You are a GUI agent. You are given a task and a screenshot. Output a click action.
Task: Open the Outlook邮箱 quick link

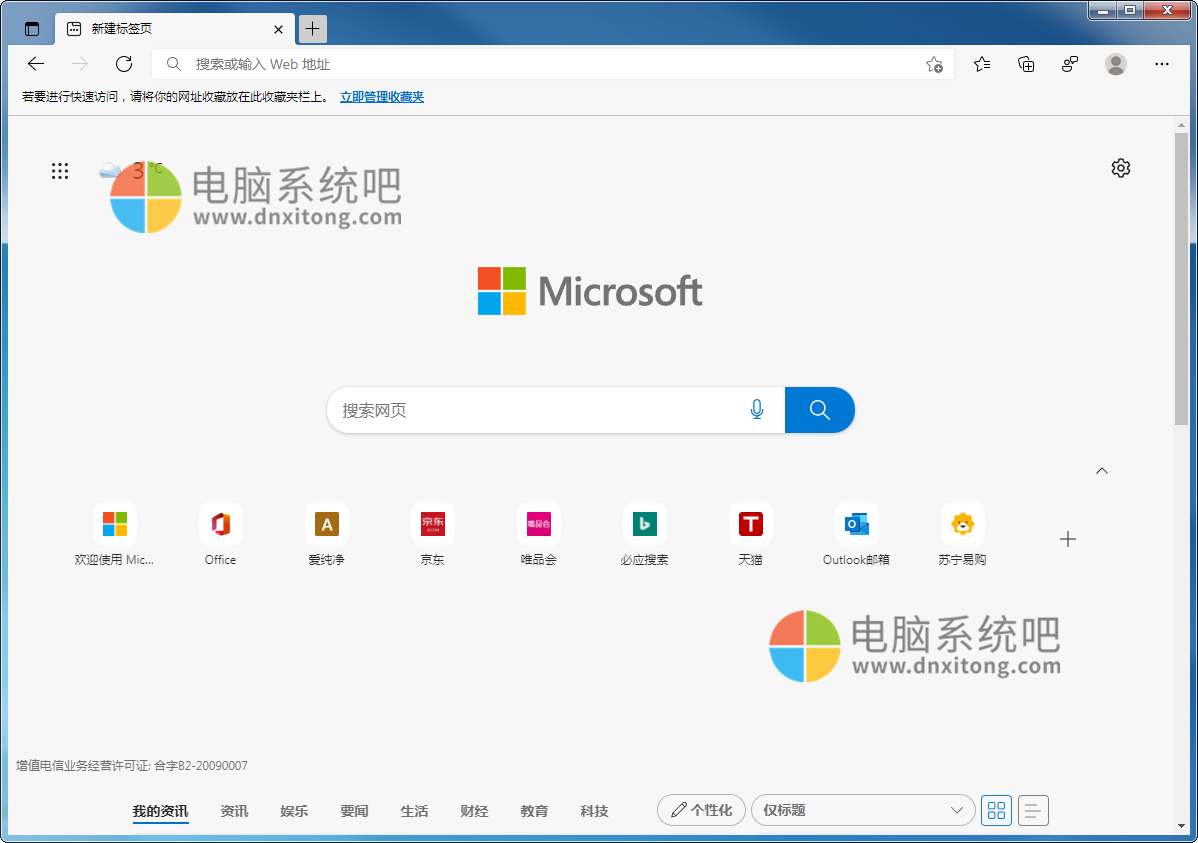coord(856,535)
